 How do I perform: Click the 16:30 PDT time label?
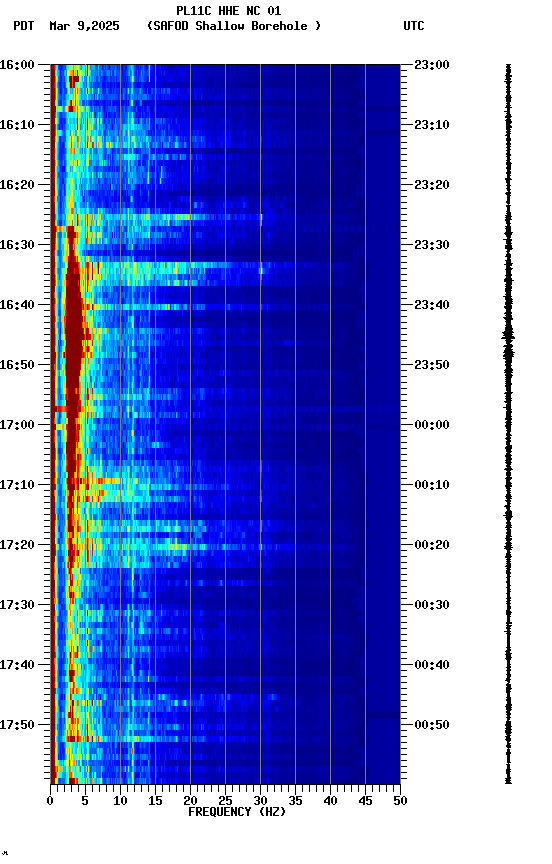pos(17,245)
